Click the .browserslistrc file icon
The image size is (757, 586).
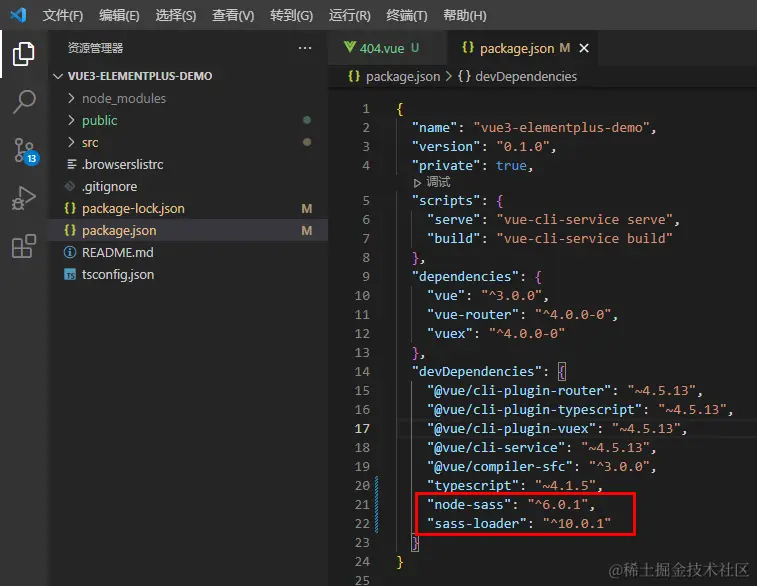(x=71, y=165)
